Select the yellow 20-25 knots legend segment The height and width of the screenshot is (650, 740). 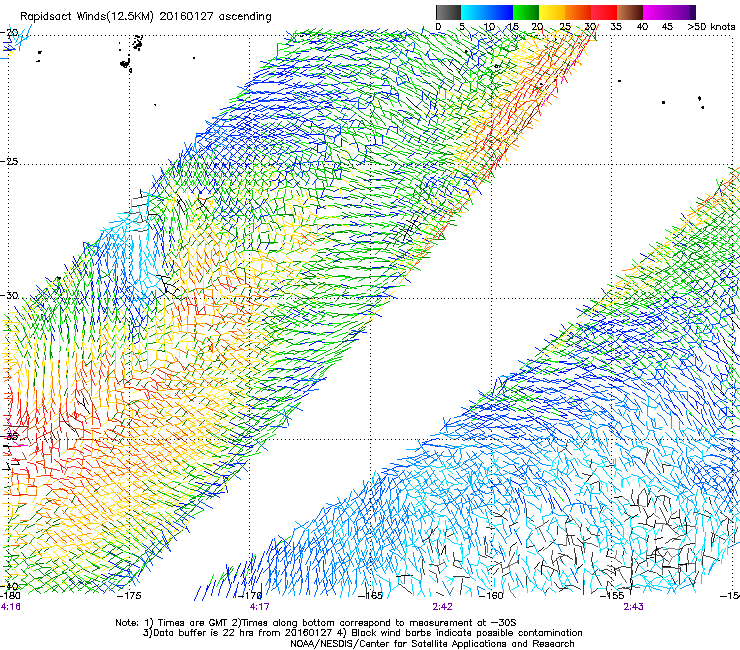[552, 13]
